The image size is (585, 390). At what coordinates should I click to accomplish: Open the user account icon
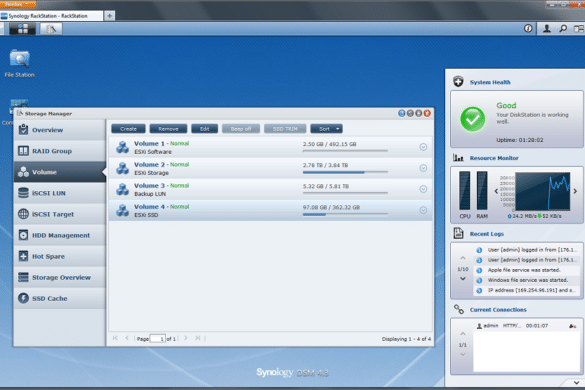coord(547,28)
